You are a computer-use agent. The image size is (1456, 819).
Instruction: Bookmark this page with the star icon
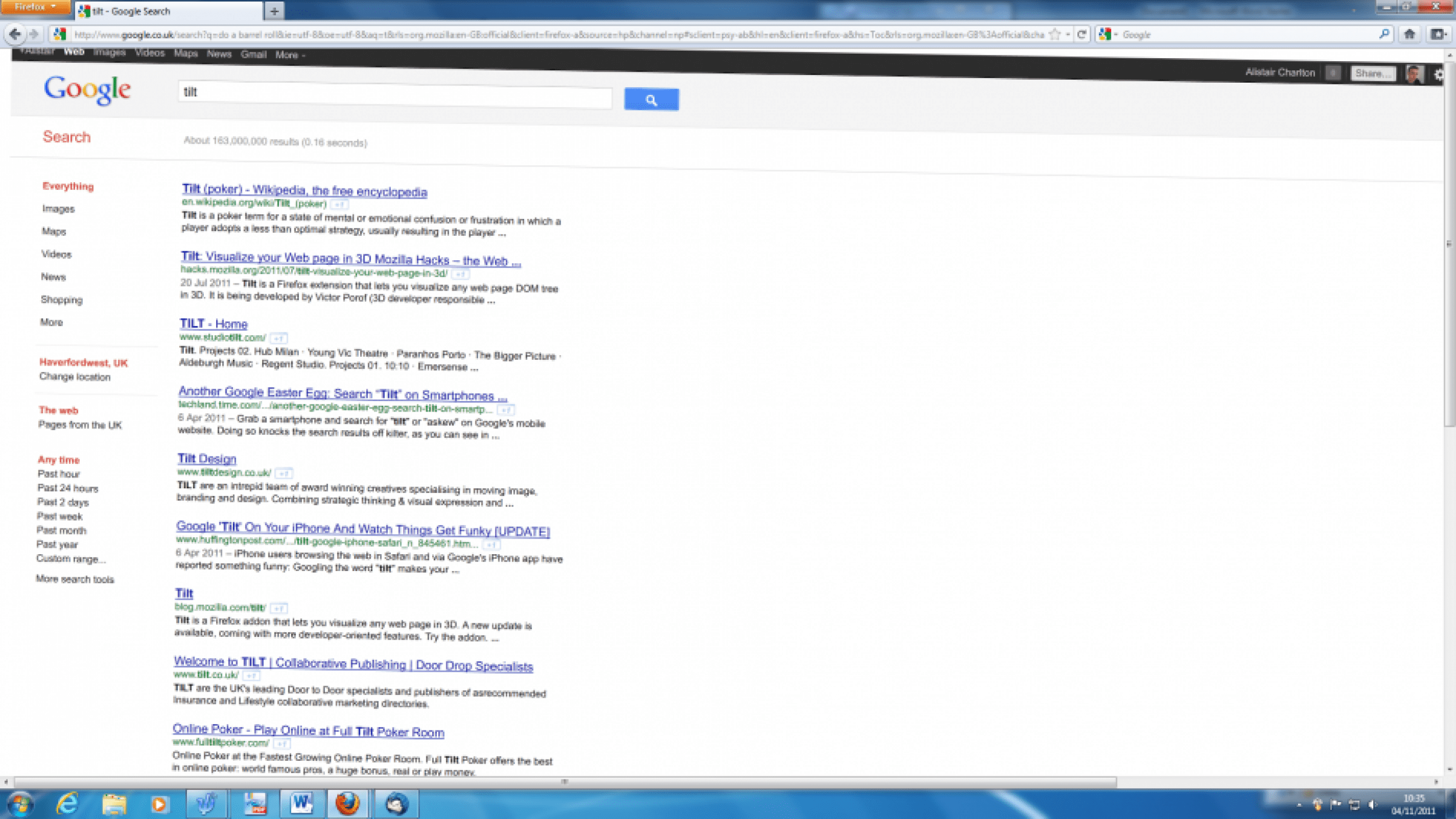1054,34
